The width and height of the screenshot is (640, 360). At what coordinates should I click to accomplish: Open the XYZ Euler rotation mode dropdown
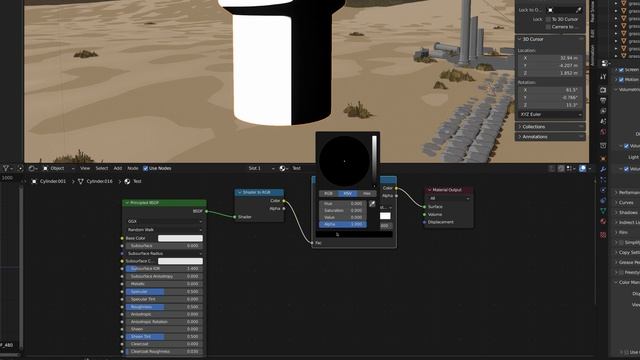click(550, 114)
